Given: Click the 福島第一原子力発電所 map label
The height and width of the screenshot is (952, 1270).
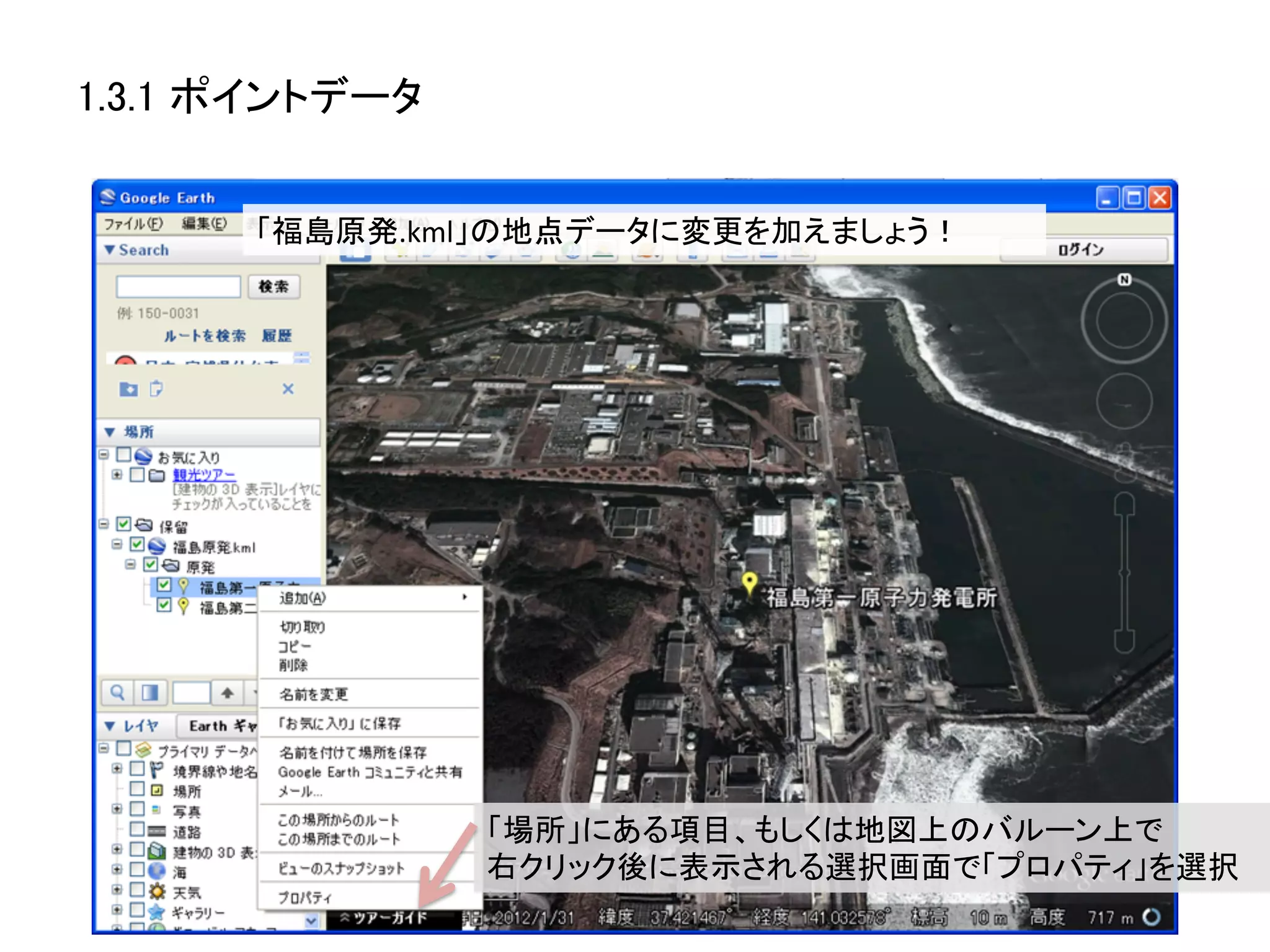Looking at the screenshot, I should click(x=881, y=597).
